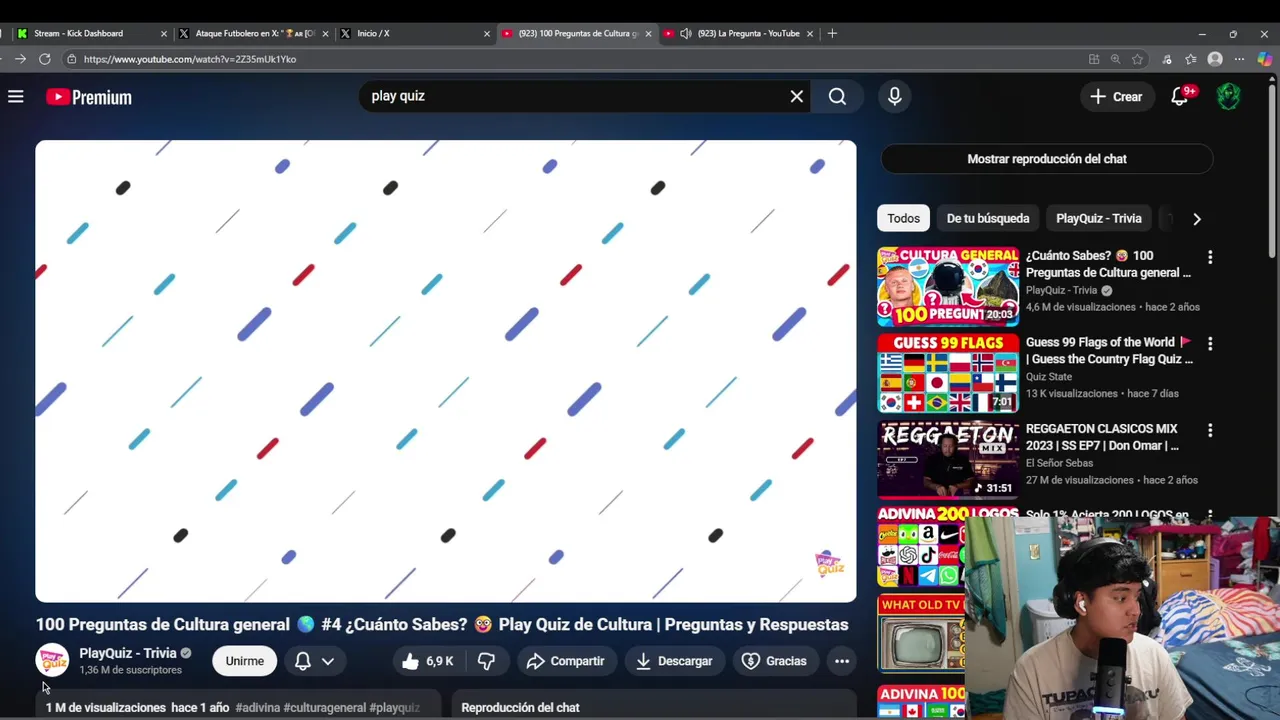View site information lock icon
Viewport: 1280px width, 720px height.
pyautogui.click(x=71, y=59)
